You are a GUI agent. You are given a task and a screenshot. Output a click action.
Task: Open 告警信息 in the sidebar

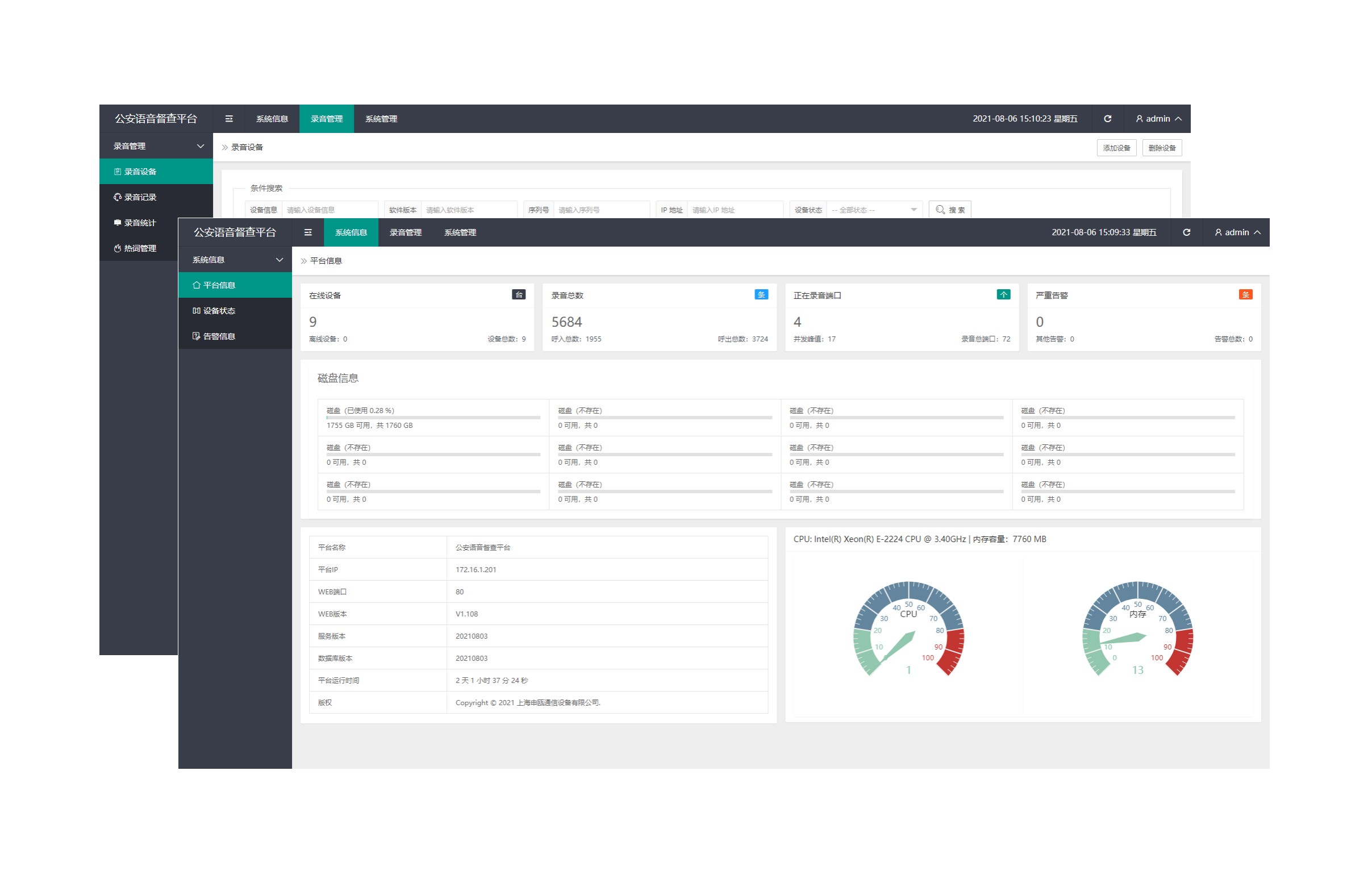pyautogui.click(x=218, y=336)
